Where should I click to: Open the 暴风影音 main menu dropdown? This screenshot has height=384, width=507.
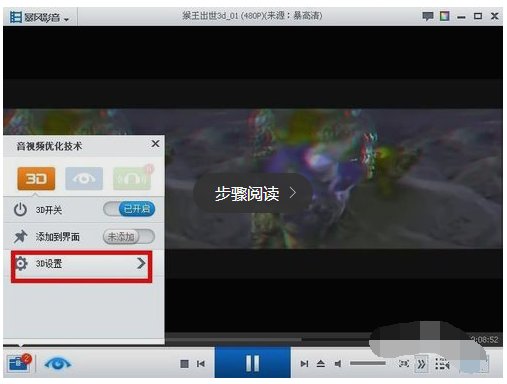point(40,17)
